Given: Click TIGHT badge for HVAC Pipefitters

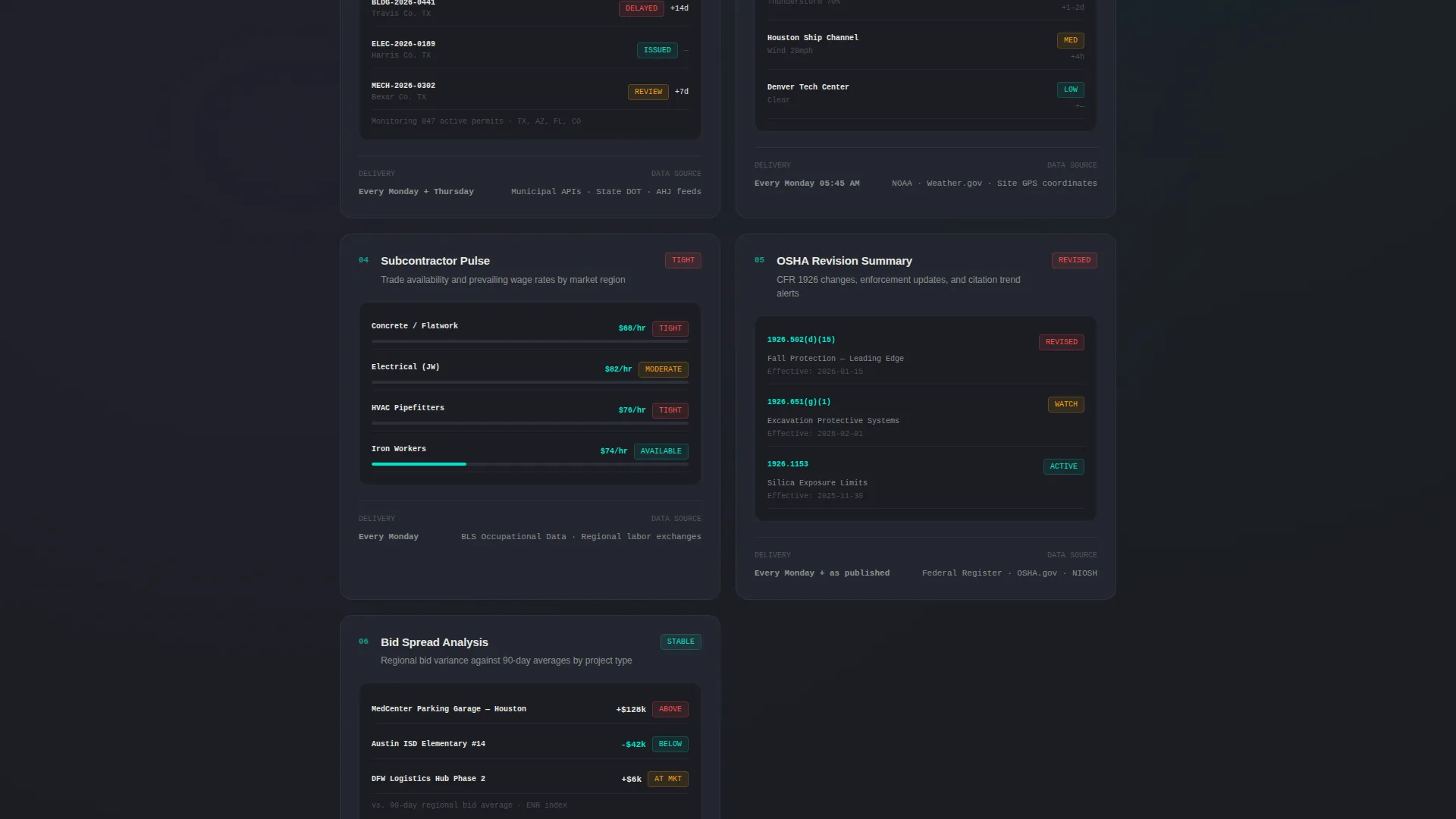Looking at the screenshot, I should [670, 410].
